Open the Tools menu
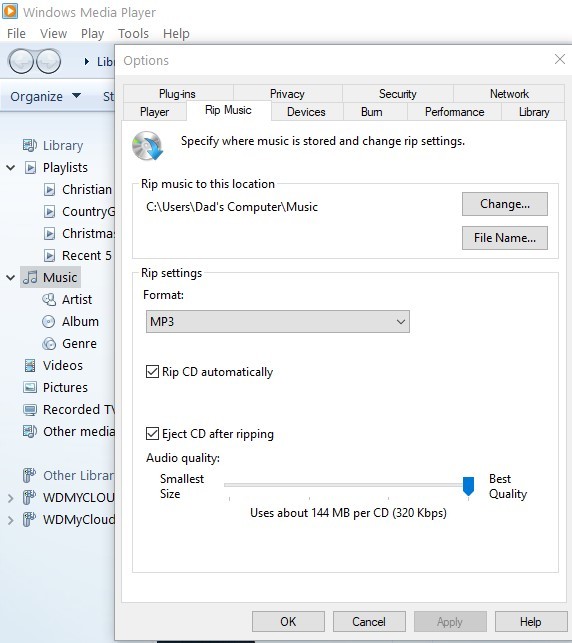572x643 pixels. (133, 34)
